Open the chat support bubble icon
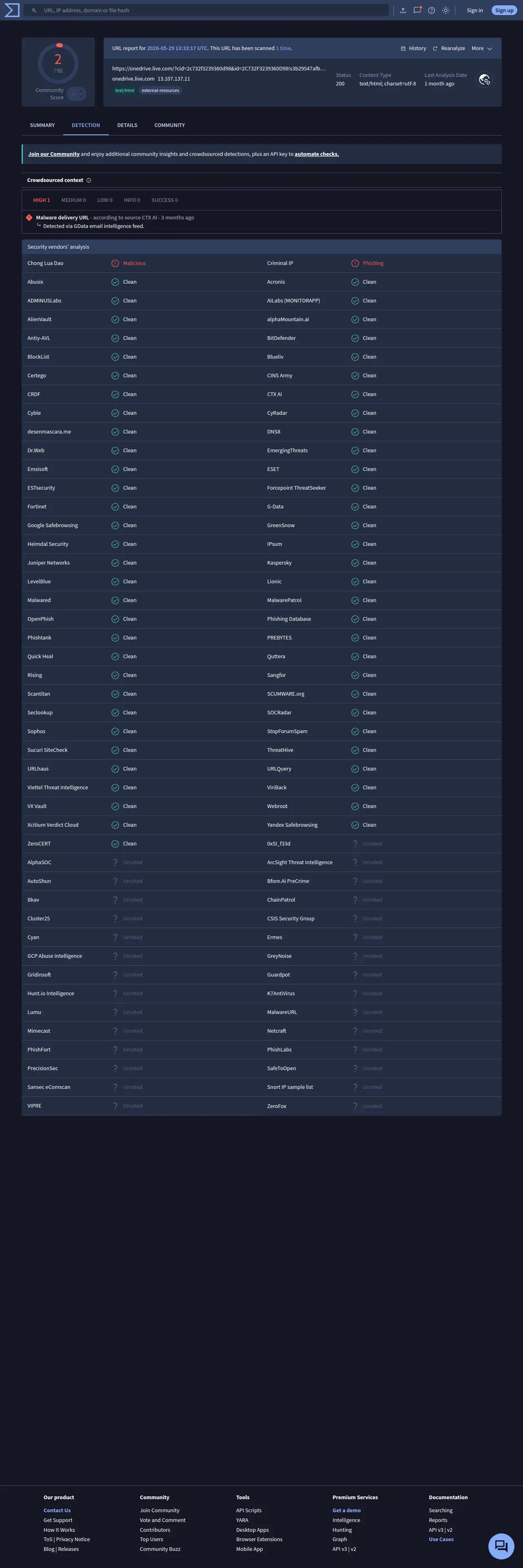The height and width of the screenshot is (1568, 523). 501,1546
